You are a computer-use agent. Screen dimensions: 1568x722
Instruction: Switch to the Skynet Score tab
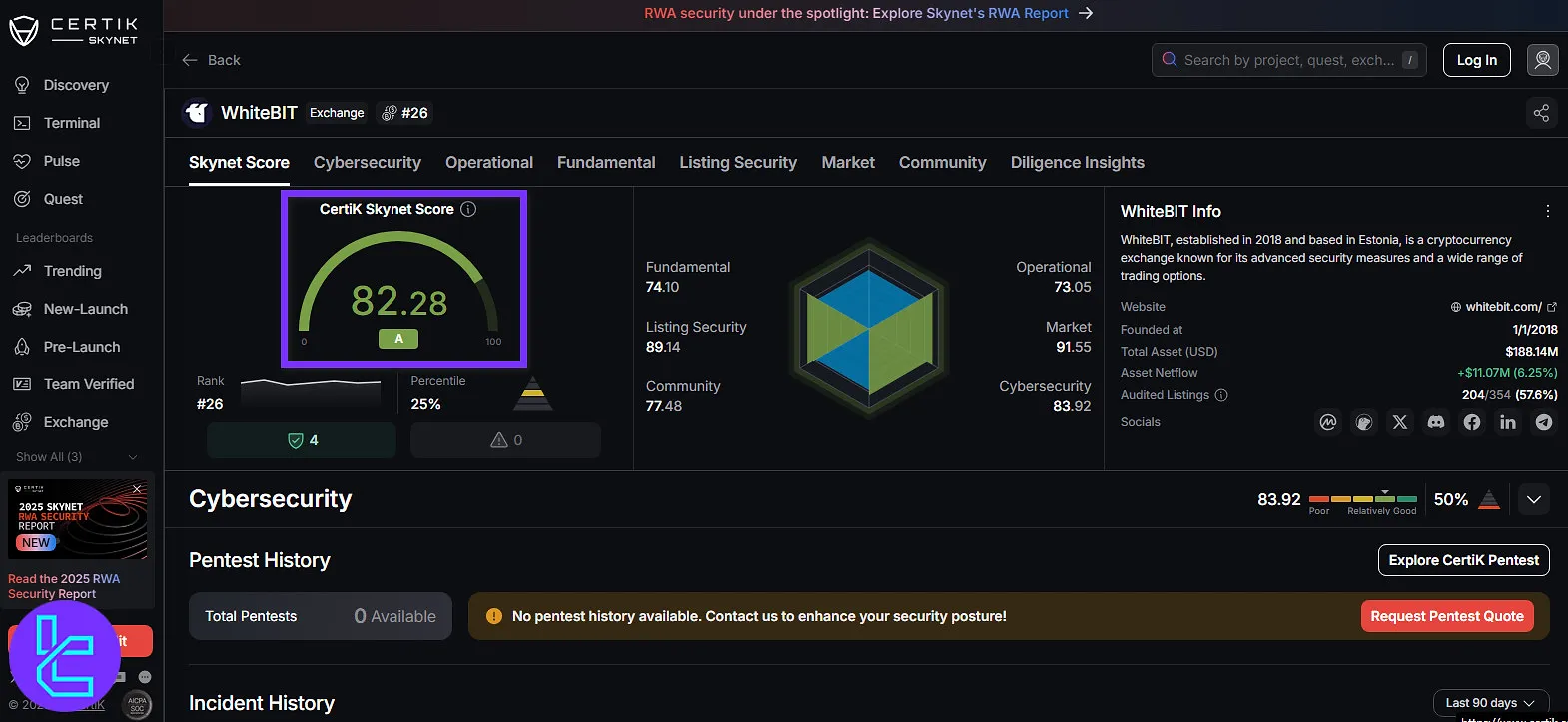[239, 162]
